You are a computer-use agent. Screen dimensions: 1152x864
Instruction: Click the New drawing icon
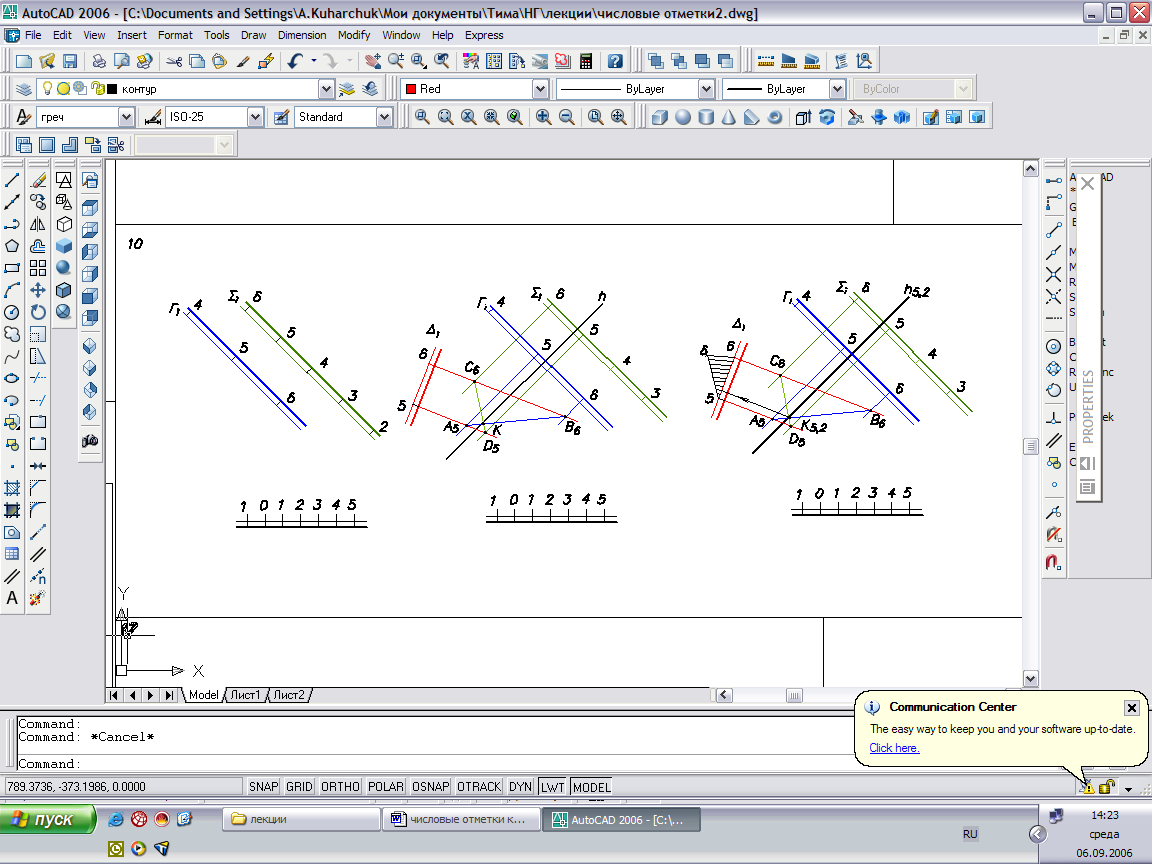click(x=24, y=61)
